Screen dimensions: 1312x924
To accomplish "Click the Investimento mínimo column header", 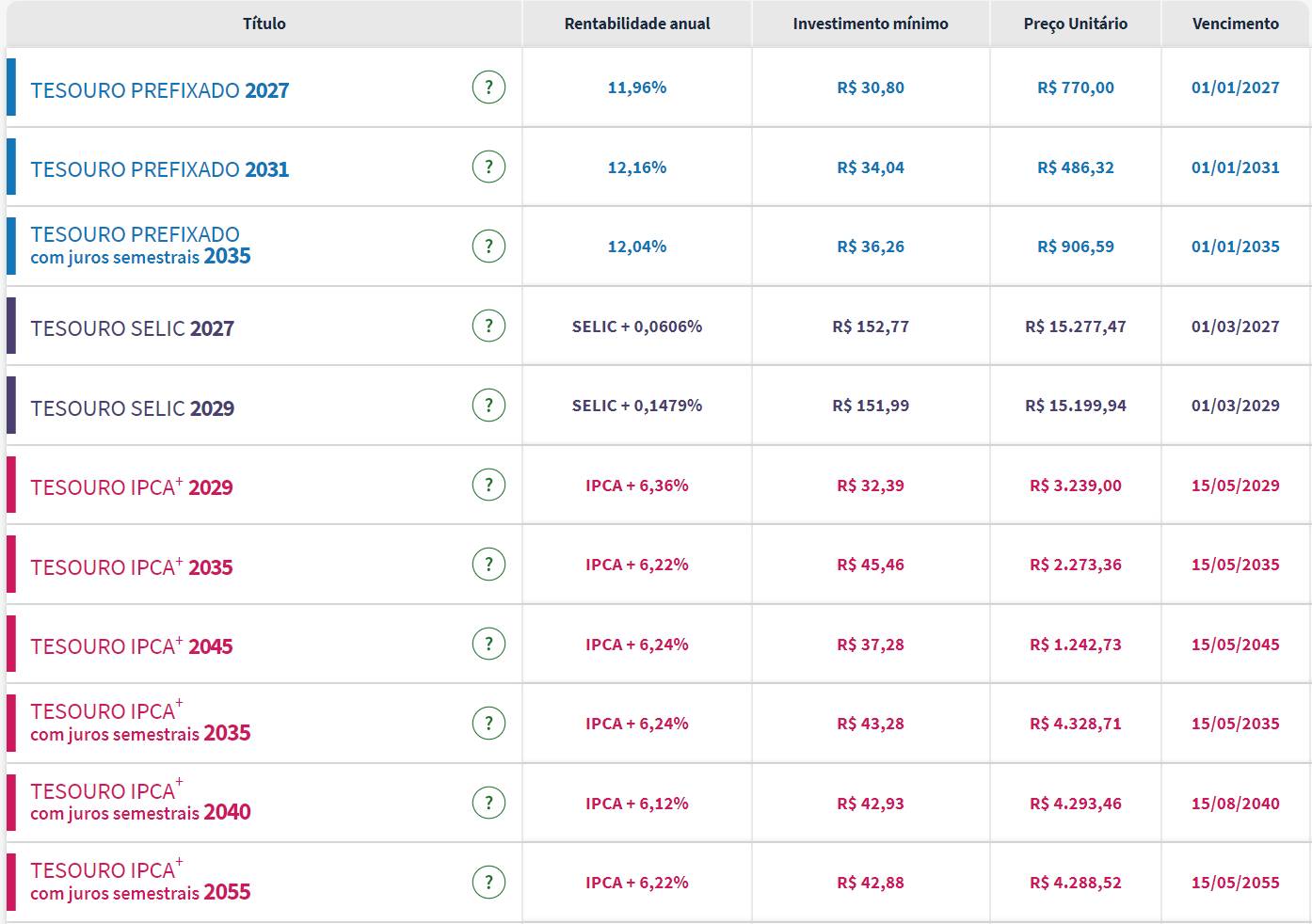I will [x=871, y=24].
